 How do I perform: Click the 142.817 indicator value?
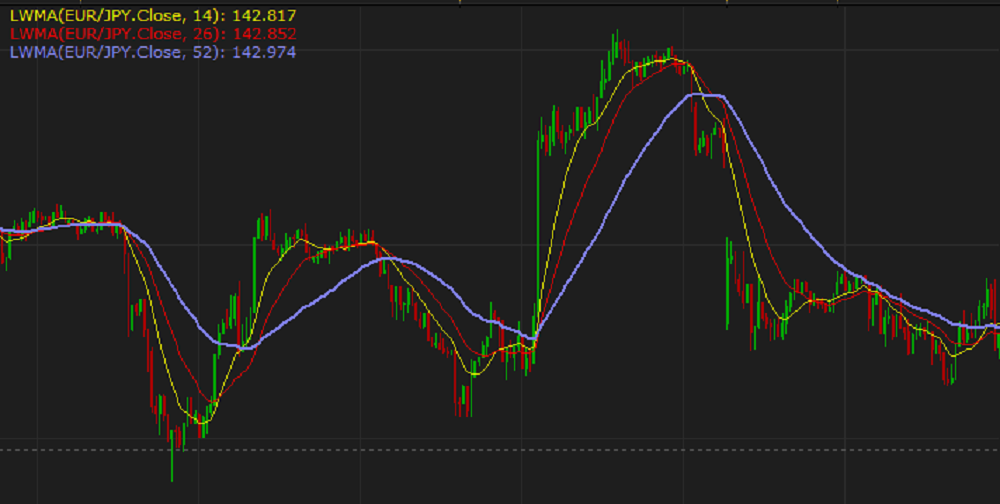(264, 16)
